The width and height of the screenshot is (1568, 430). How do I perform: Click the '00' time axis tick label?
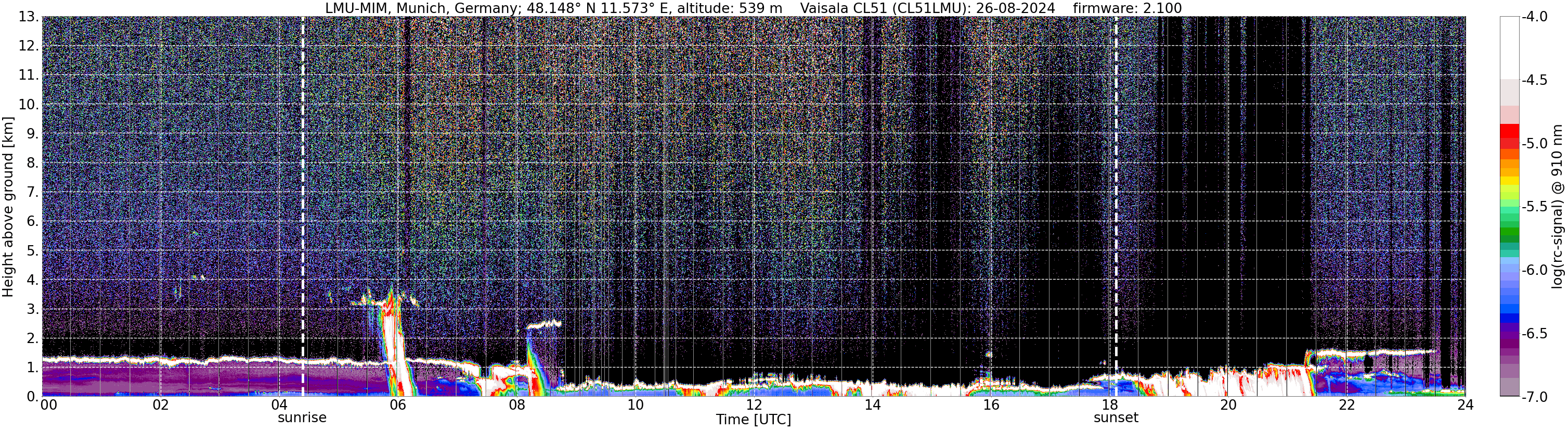[49, 405]
